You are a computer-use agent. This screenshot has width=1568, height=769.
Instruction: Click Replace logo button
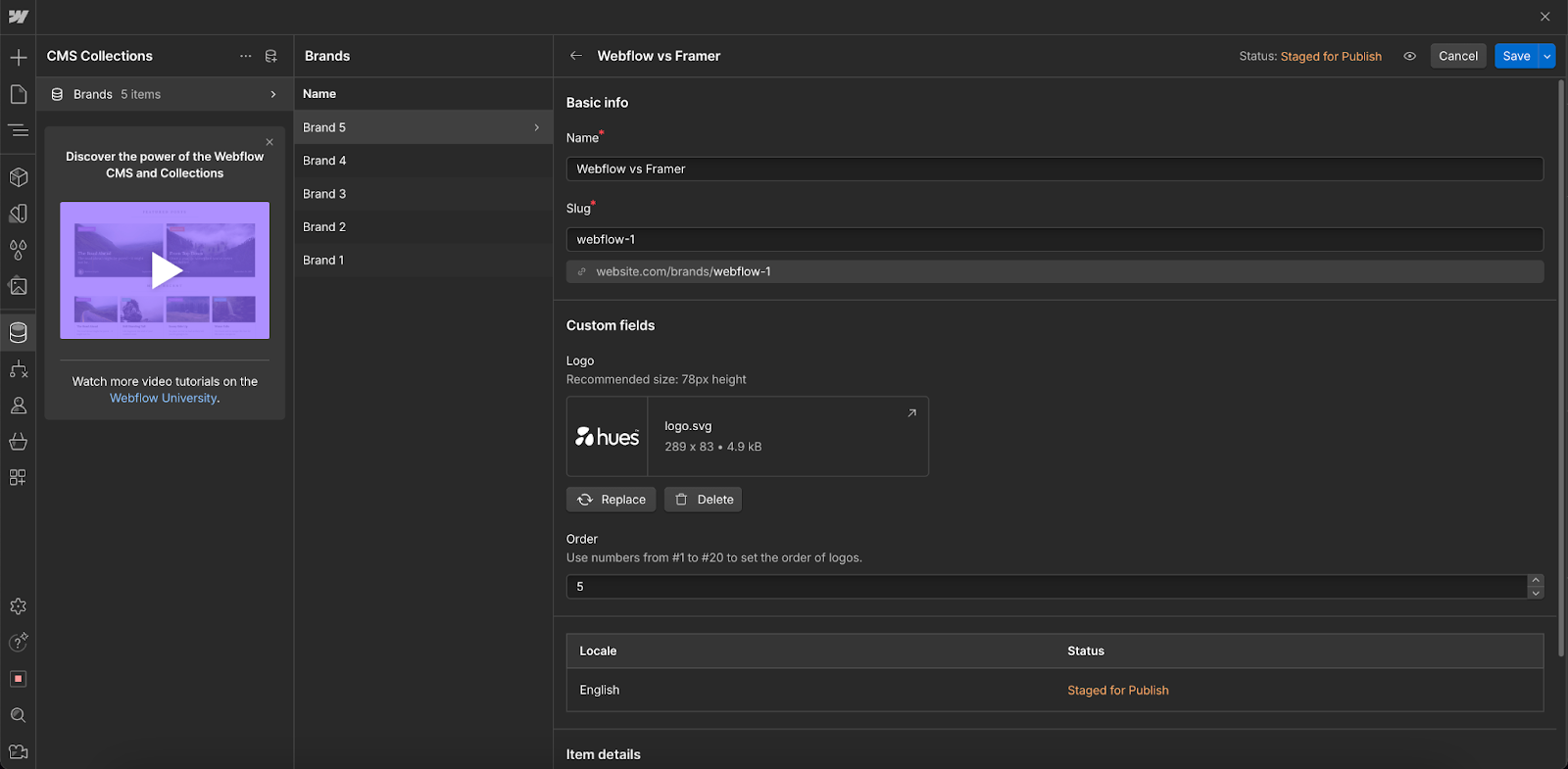pos(611,500)
